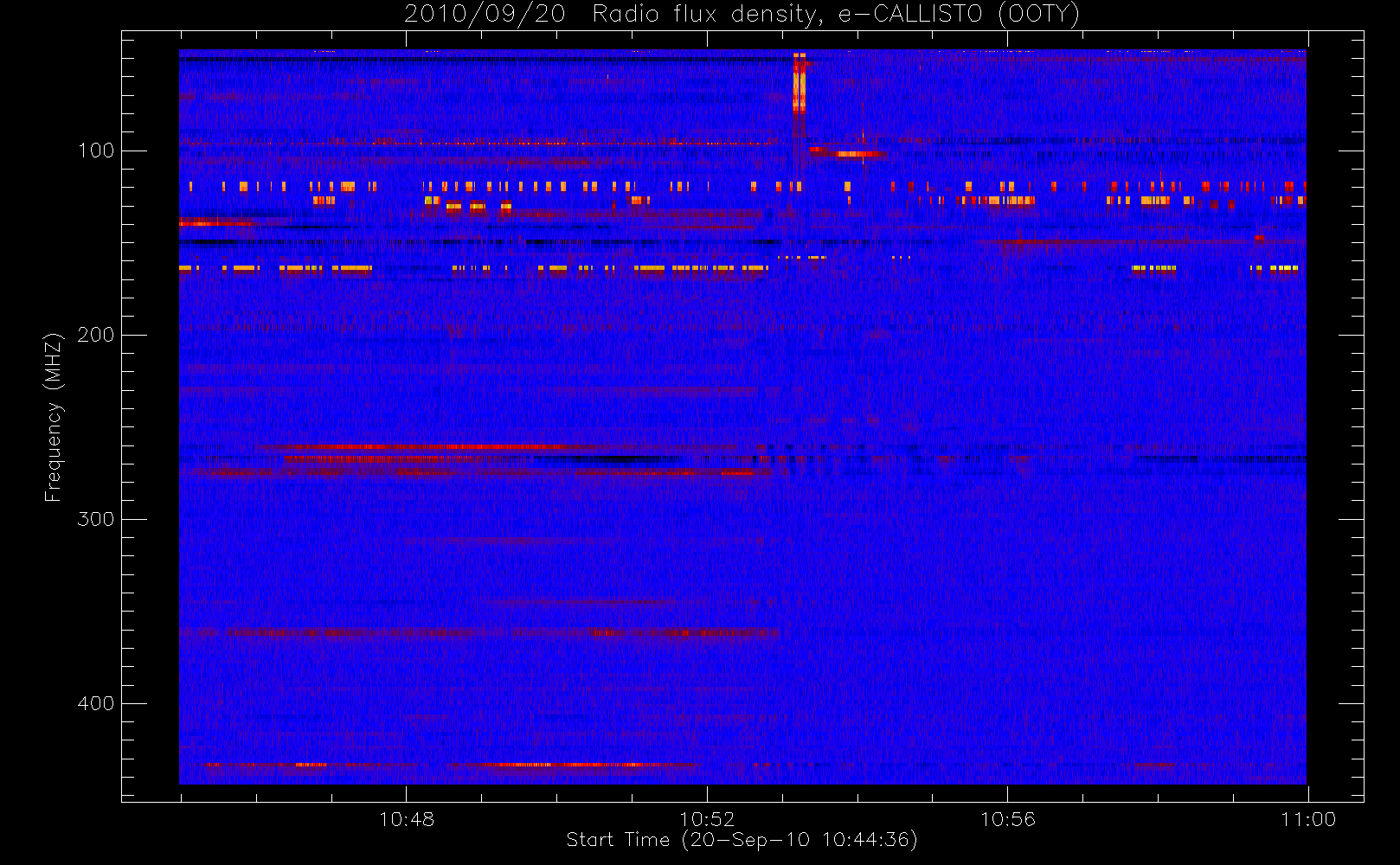Click the 10:52 time tick label

point(707,819)
